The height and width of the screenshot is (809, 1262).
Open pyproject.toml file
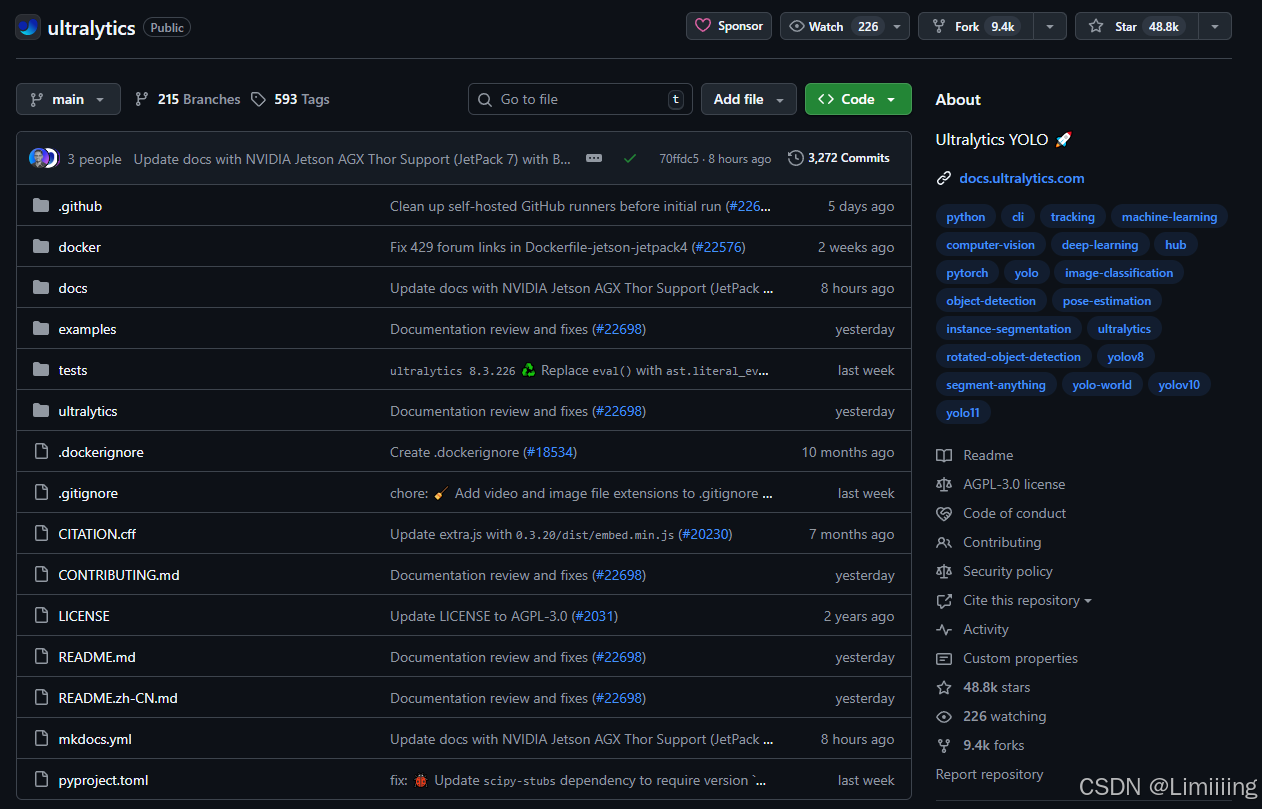[x=103, y=780]
